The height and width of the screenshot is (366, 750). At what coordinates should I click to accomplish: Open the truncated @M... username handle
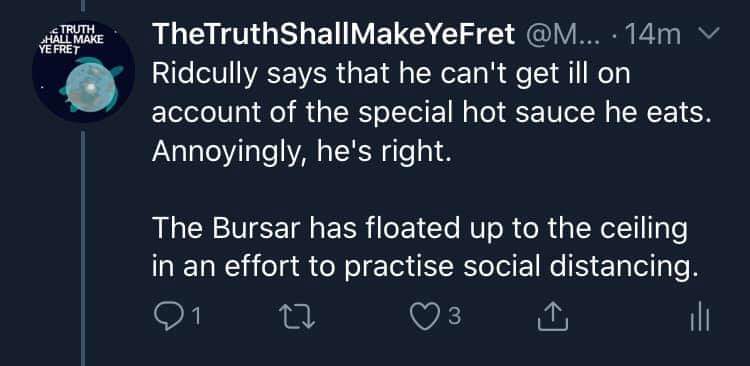(x=560, y=35)
